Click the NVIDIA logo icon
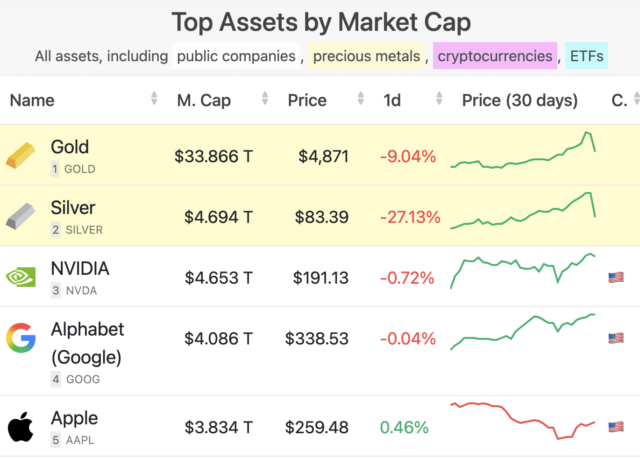This screenshot has height=458, width=640. [x=19, y=277]
